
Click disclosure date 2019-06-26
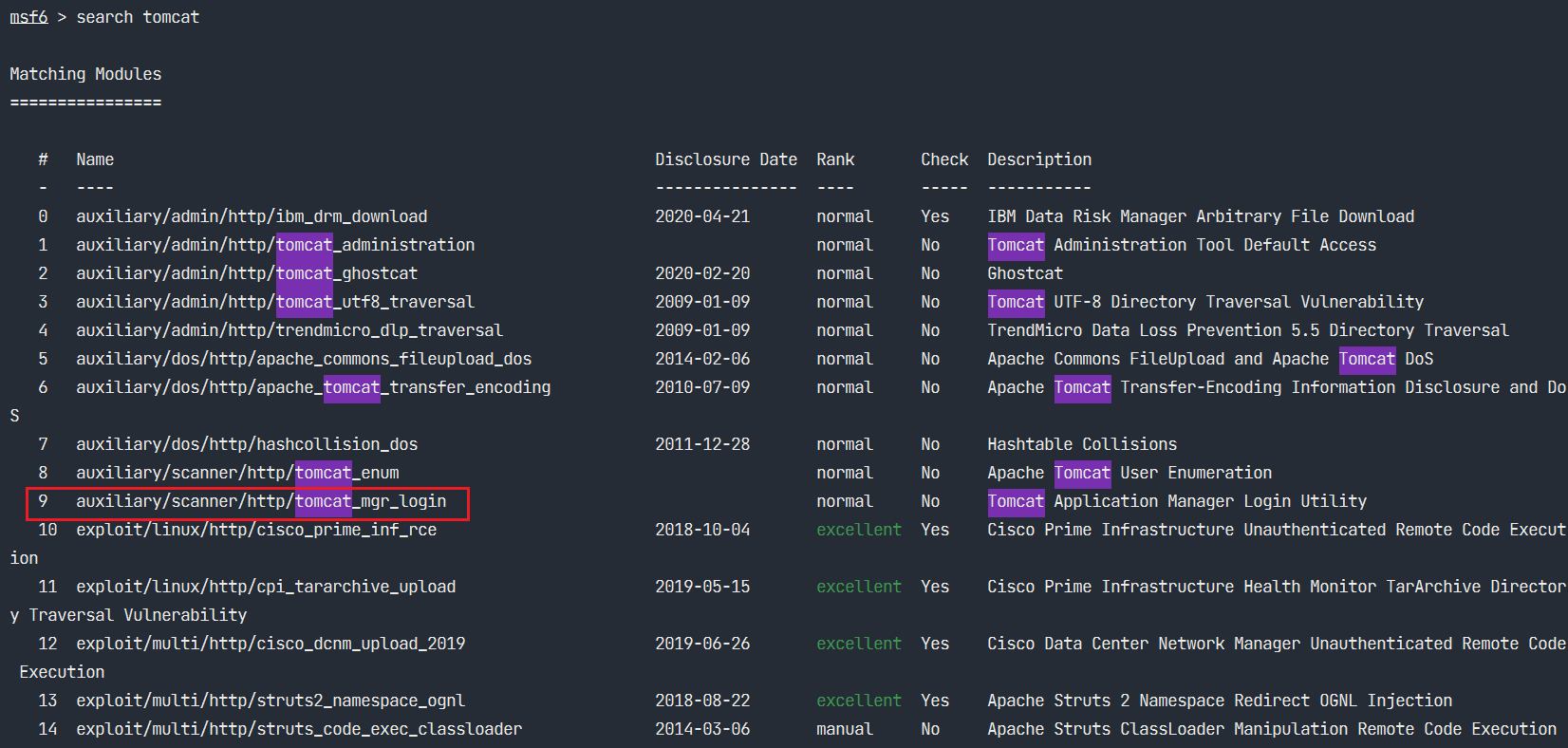click(702, 644)
